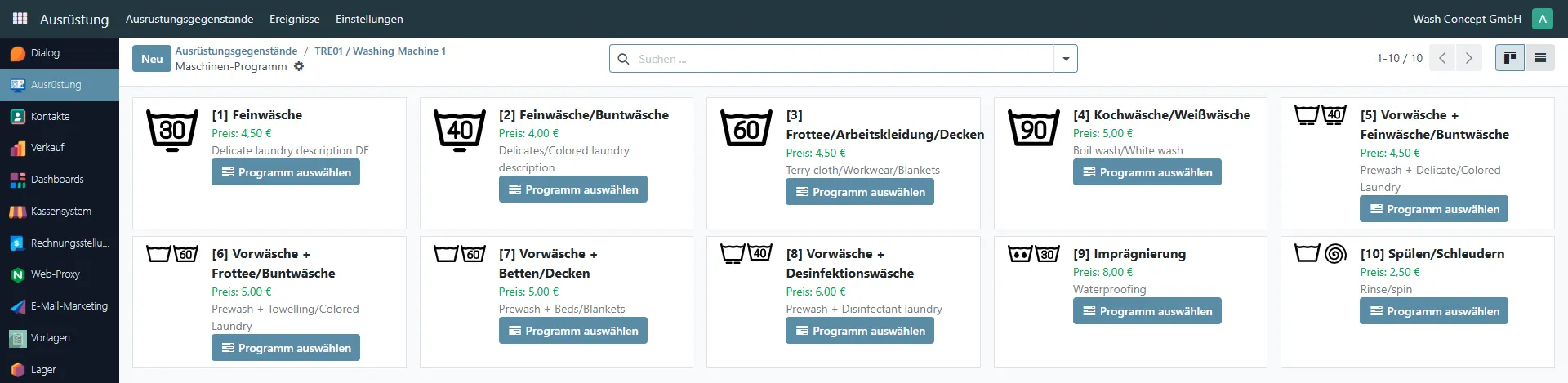The height and width of the screenshot is (383, 1568).
Task: Open the Ereignisse menu
Action: click(x=294, y=19)
